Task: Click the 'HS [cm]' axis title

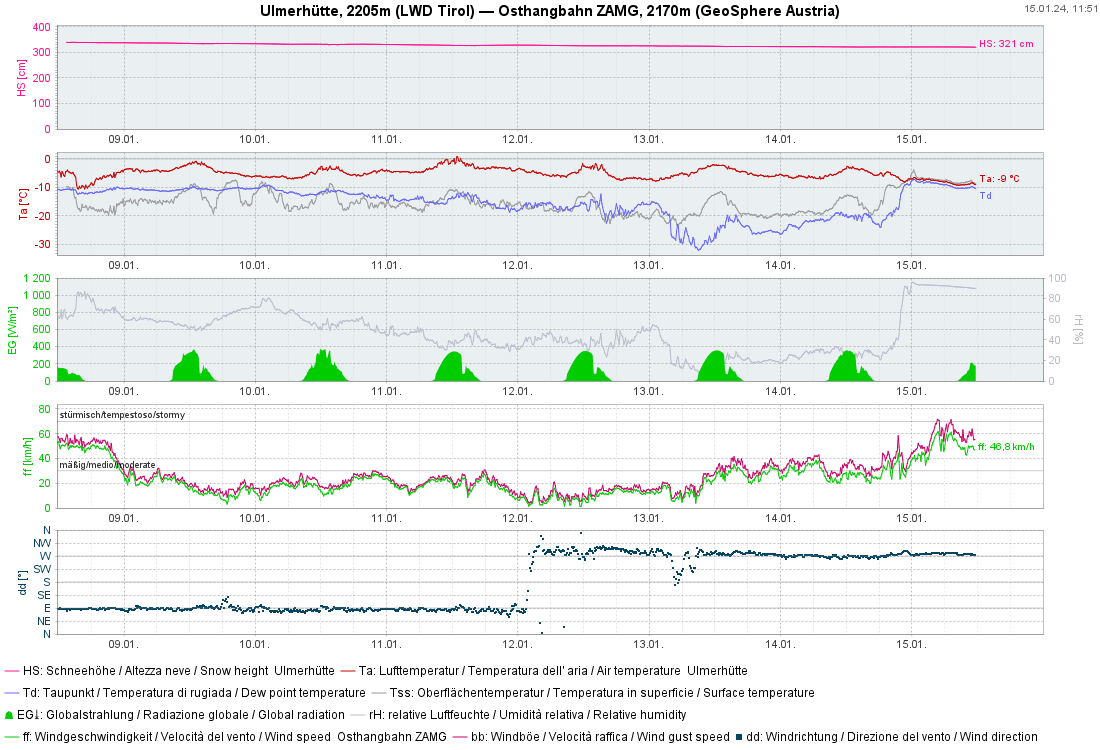Action: point(22,78)
